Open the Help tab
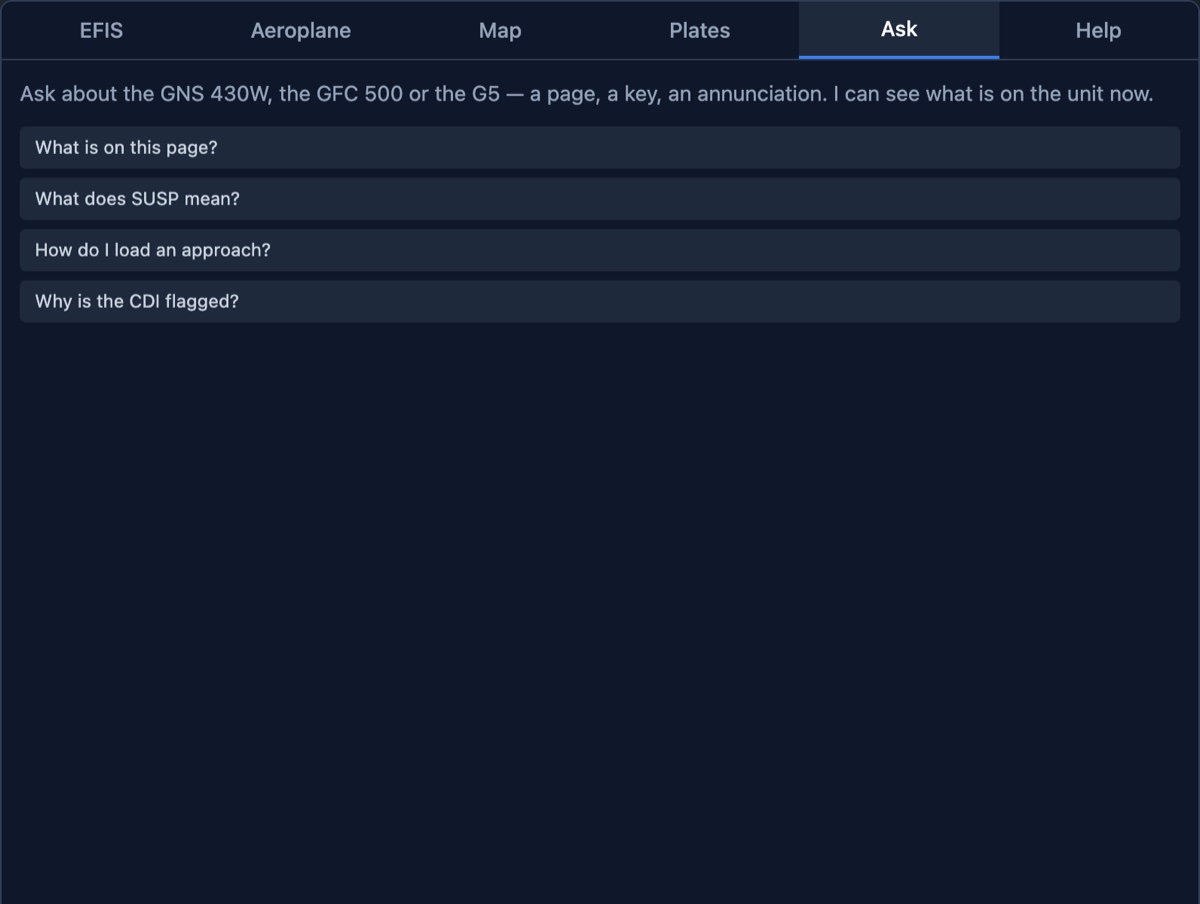 pos(1098,30)
